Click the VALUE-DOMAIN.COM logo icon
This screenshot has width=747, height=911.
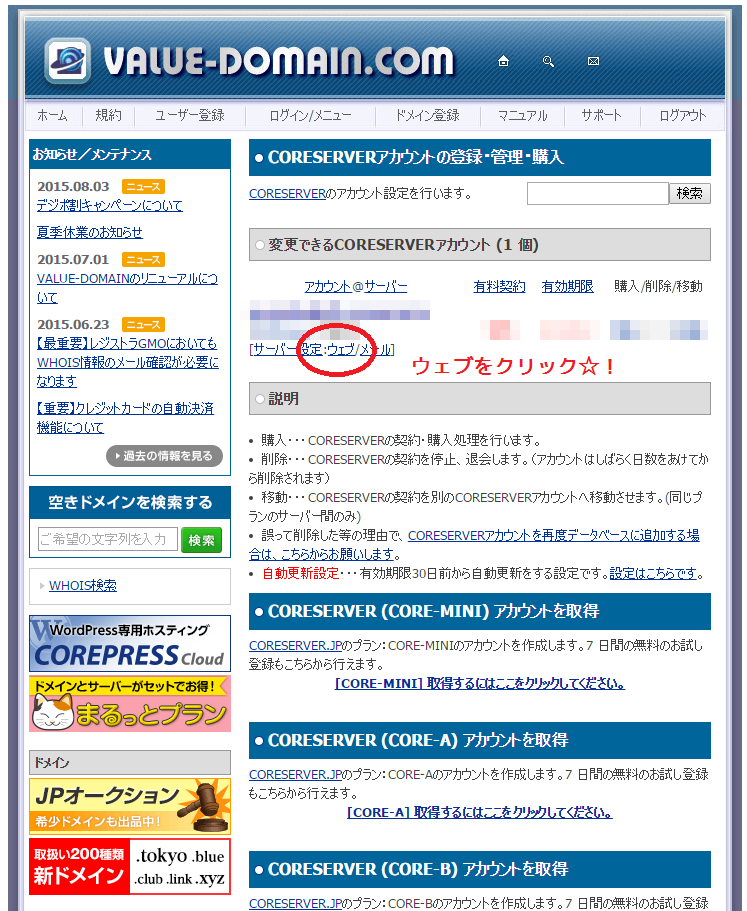(68, 60)
